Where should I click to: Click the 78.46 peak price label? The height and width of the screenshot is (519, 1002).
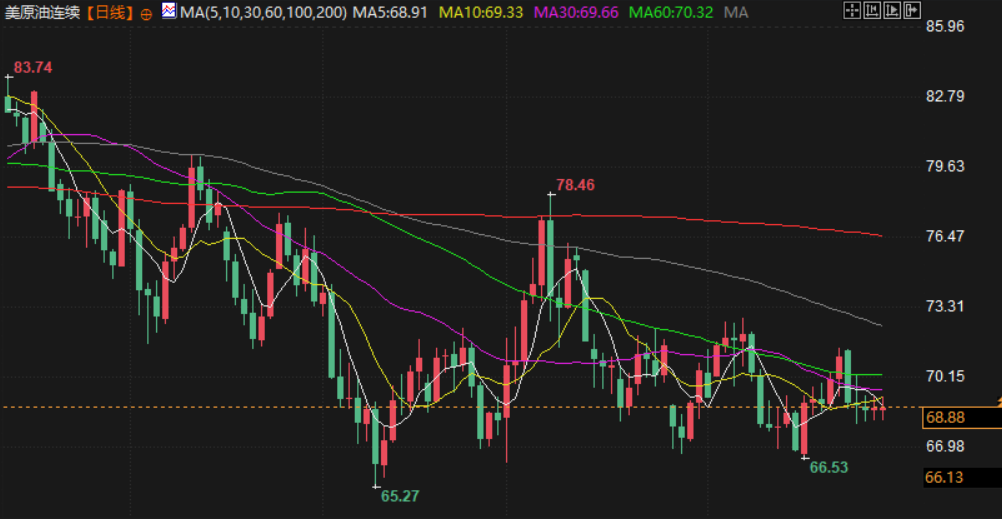[575, 185]
